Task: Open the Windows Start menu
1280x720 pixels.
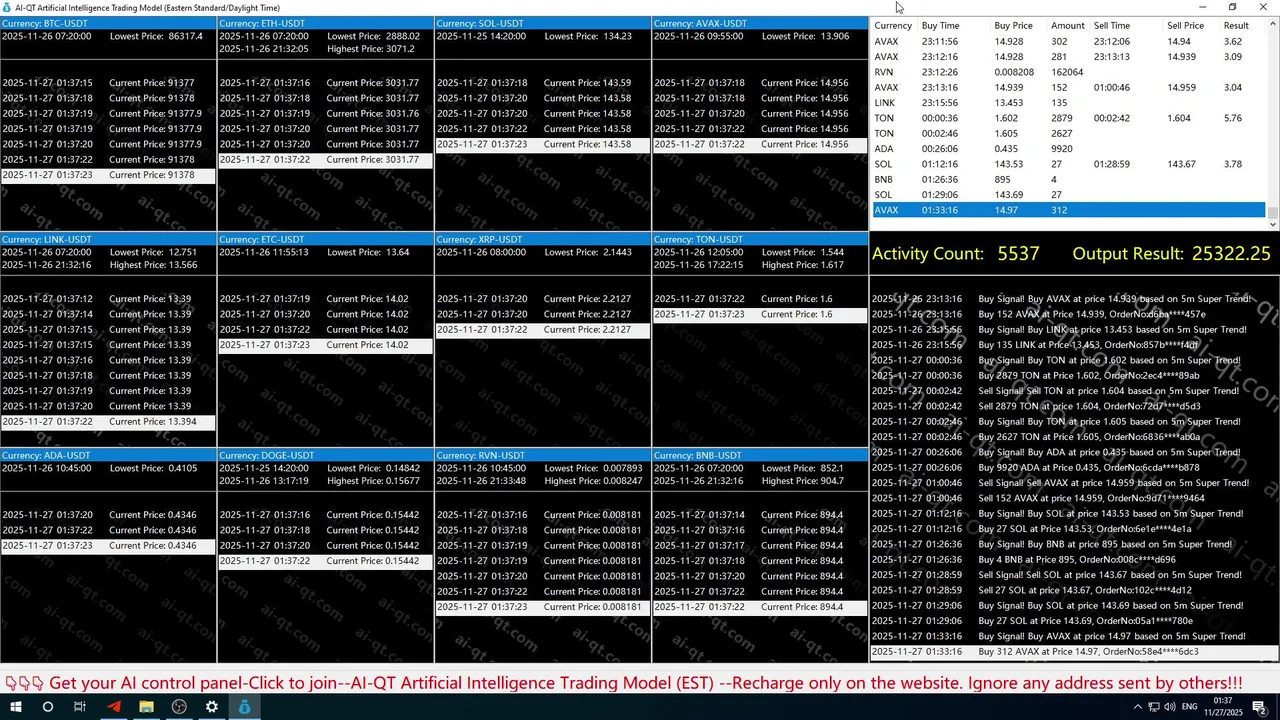Action: pos(16,707)
